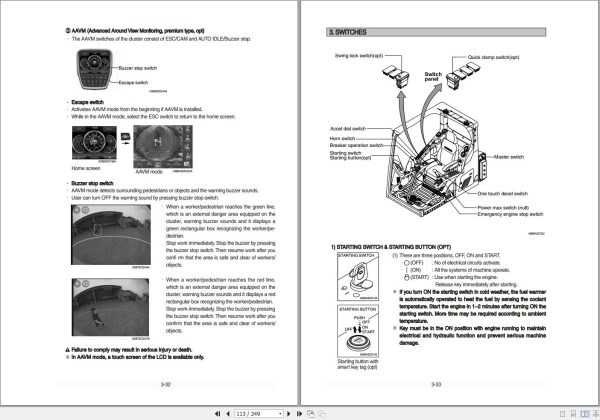Click the greyed next view icon
This screenshot has height=420, width=600.
click(x=322, y=413)
